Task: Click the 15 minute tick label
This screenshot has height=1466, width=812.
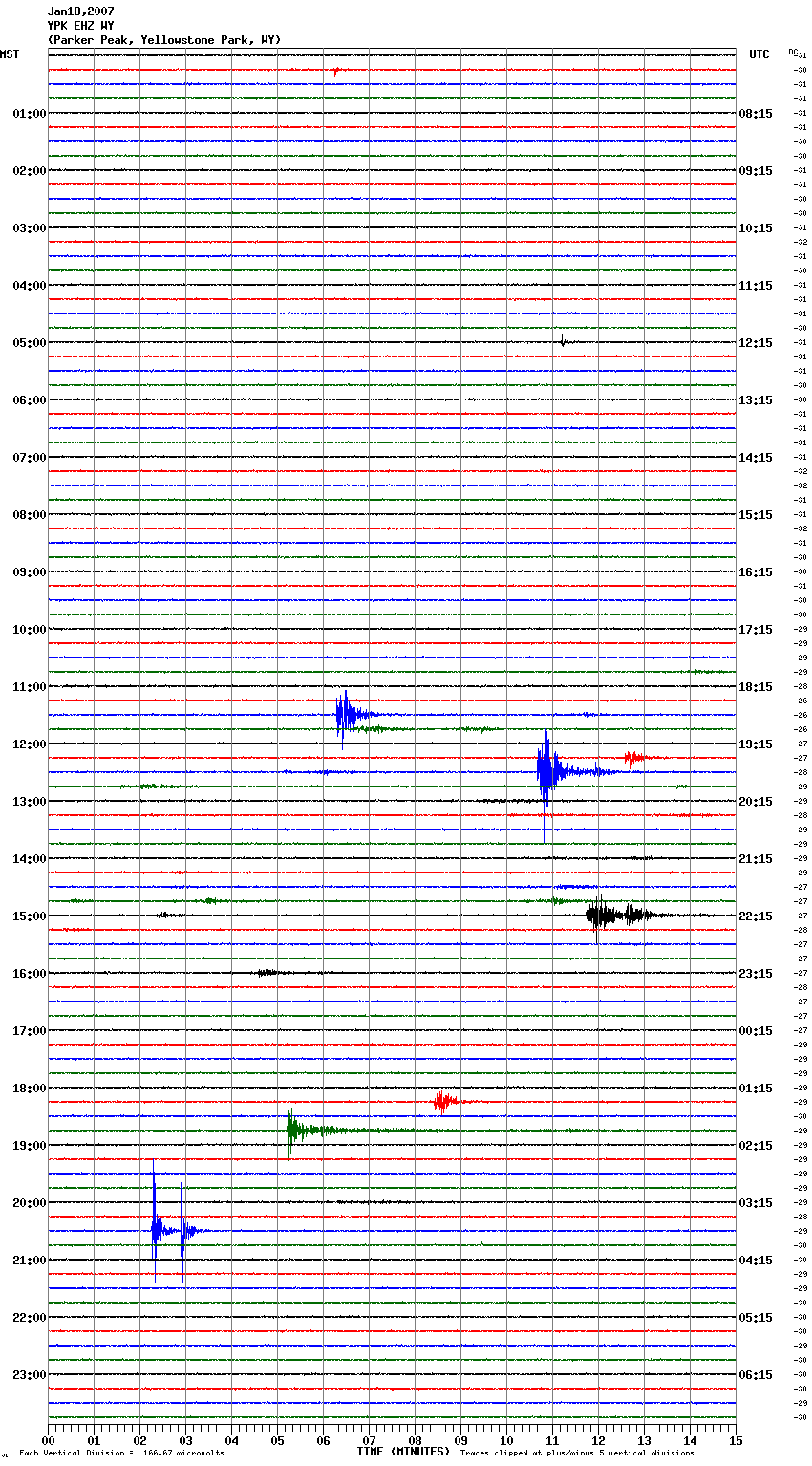Action: tap(736, 1440)
